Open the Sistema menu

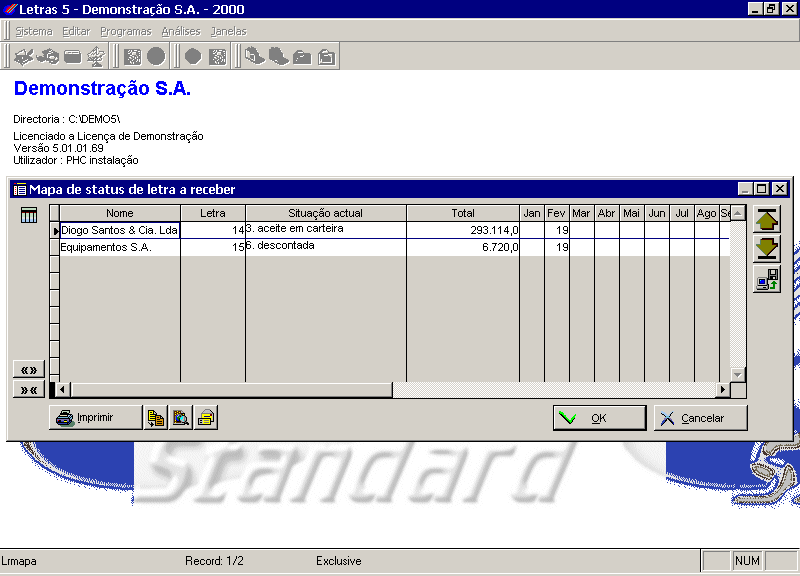pyautogui.click(x=34, y=31)
